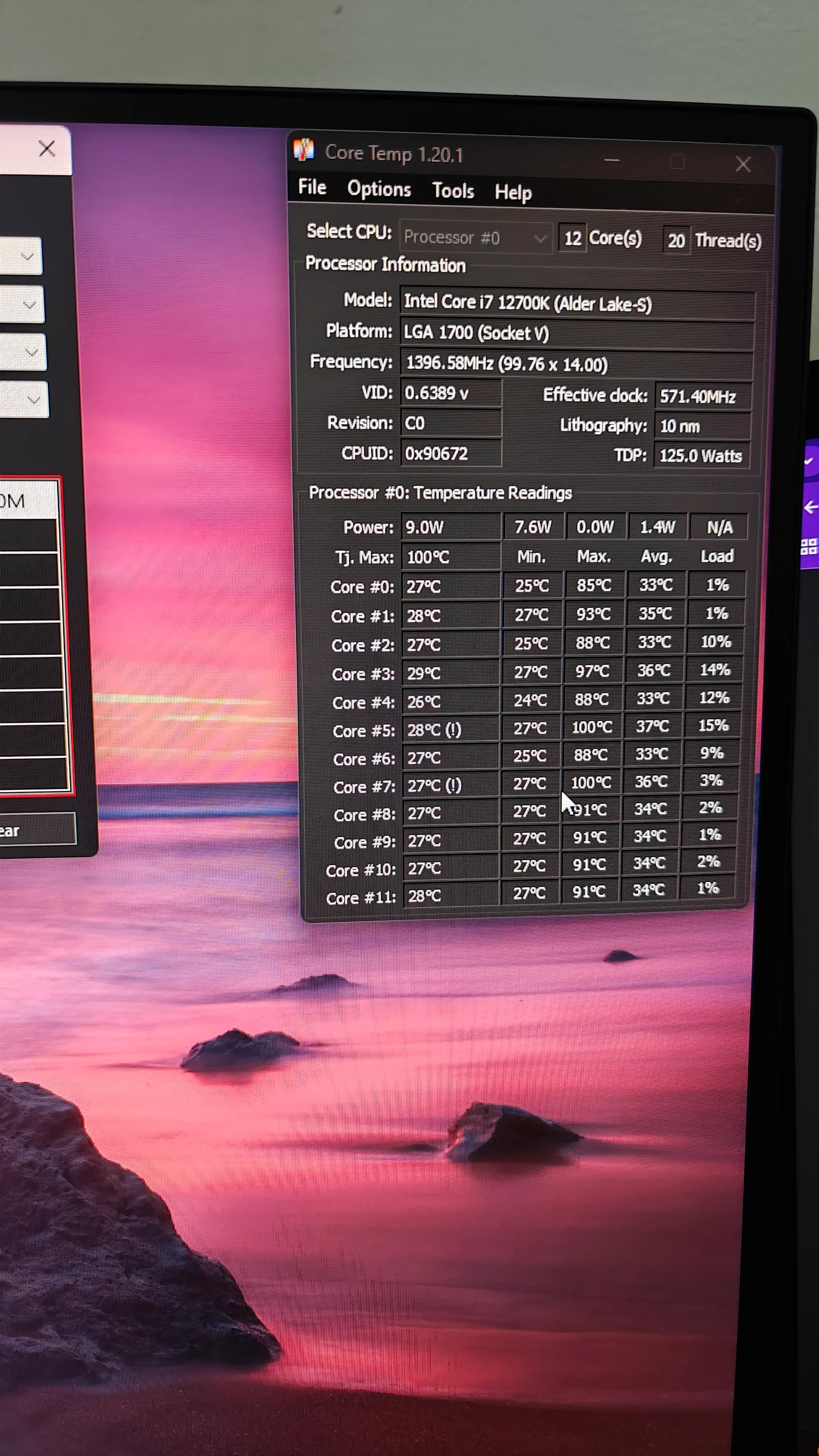Click the power reading '0.0W'
Viewport: 819px width, 1456px height.
point(595,528)
